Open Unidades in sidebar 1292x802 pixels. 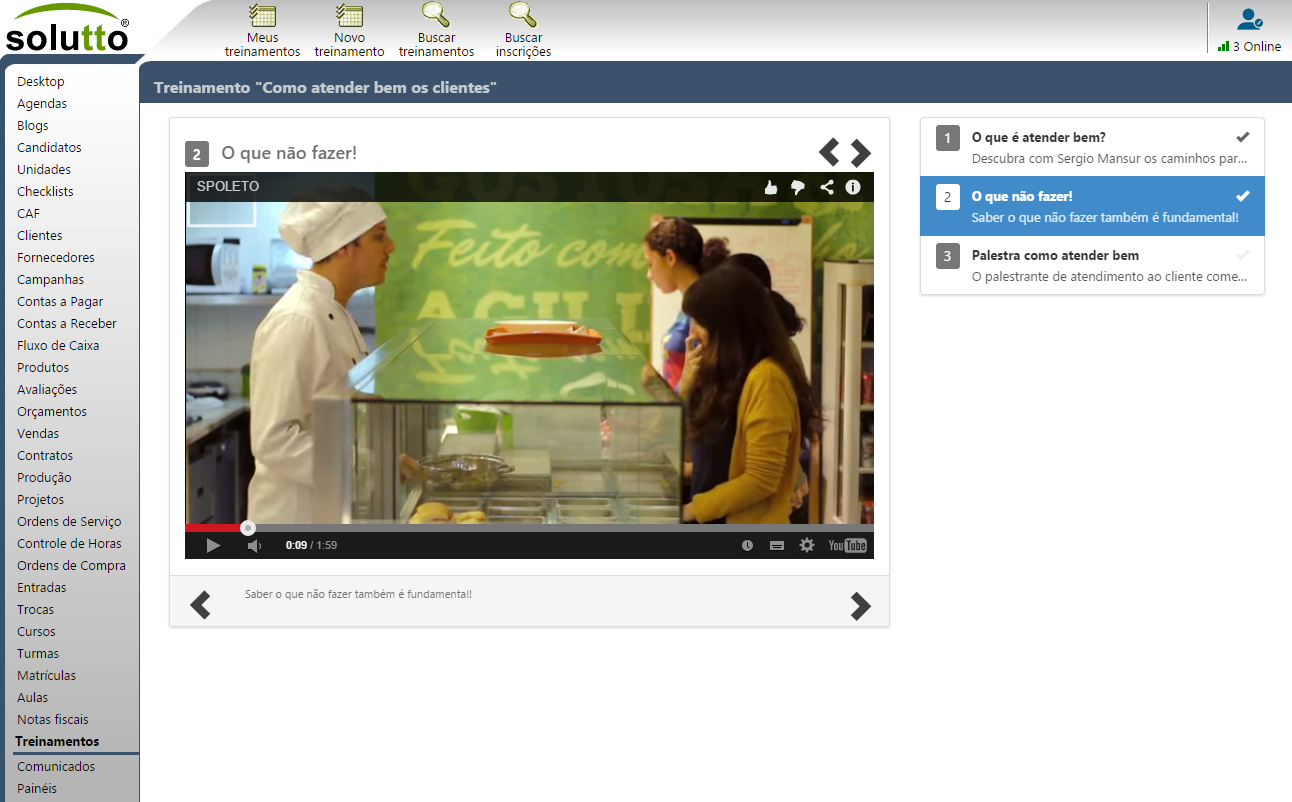44,170
